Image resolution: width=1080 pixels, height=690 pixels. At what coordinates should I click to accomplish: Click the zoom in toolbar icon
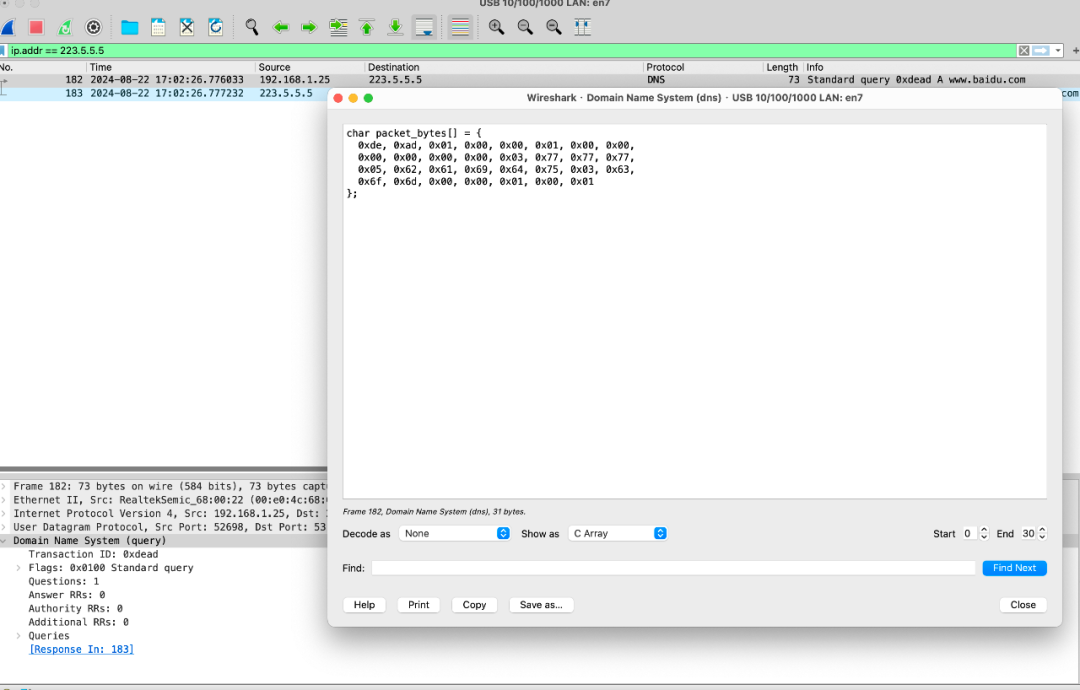pyautogui.click(x=496, y=27)
